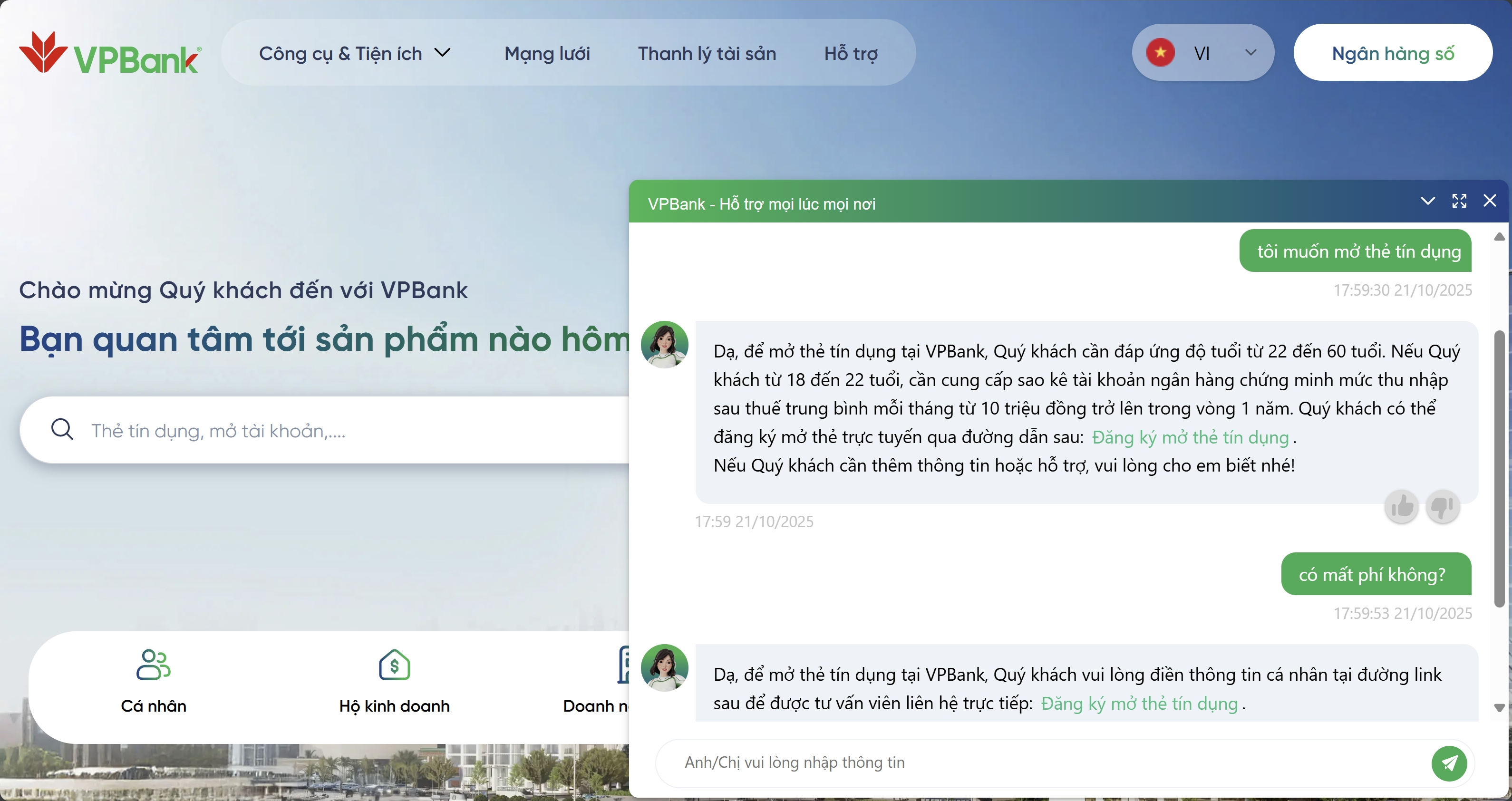The height and width of the screenshot is (801, 1512).
Task: Expand chat window to fullscreen
Action: pyautogui.click(x=1459, y=201)
